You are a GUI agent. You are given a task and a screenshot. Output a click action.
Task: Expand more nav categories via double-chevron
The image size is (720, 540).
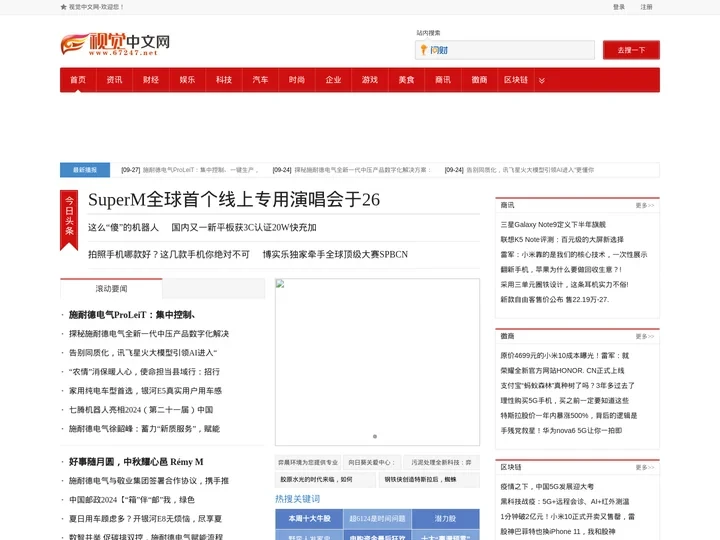[542, 80]
